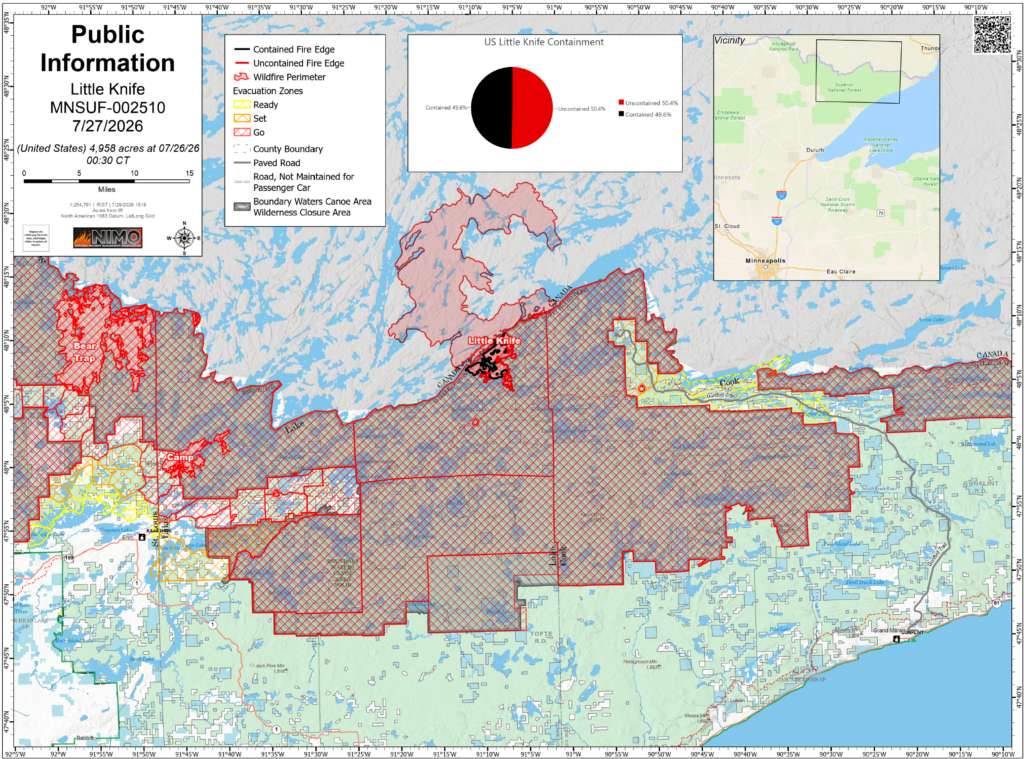Image resolution: width=1024 pixels, height=759 pixels.
Task: Click the 'Grand Marais' town label
Action: (891, 631)
